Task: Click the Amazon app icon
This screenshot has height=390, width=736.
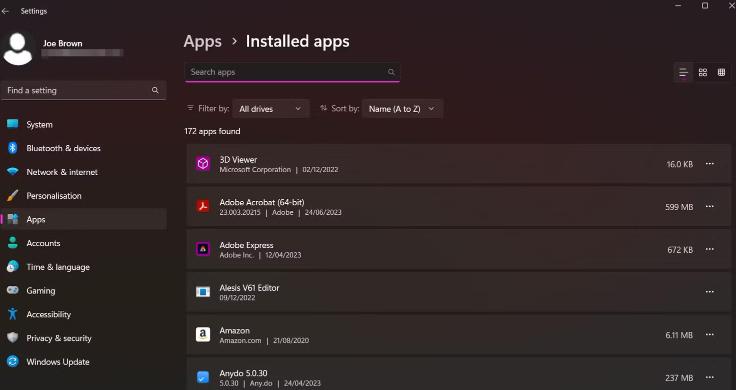Action: [x=203, y=335]
